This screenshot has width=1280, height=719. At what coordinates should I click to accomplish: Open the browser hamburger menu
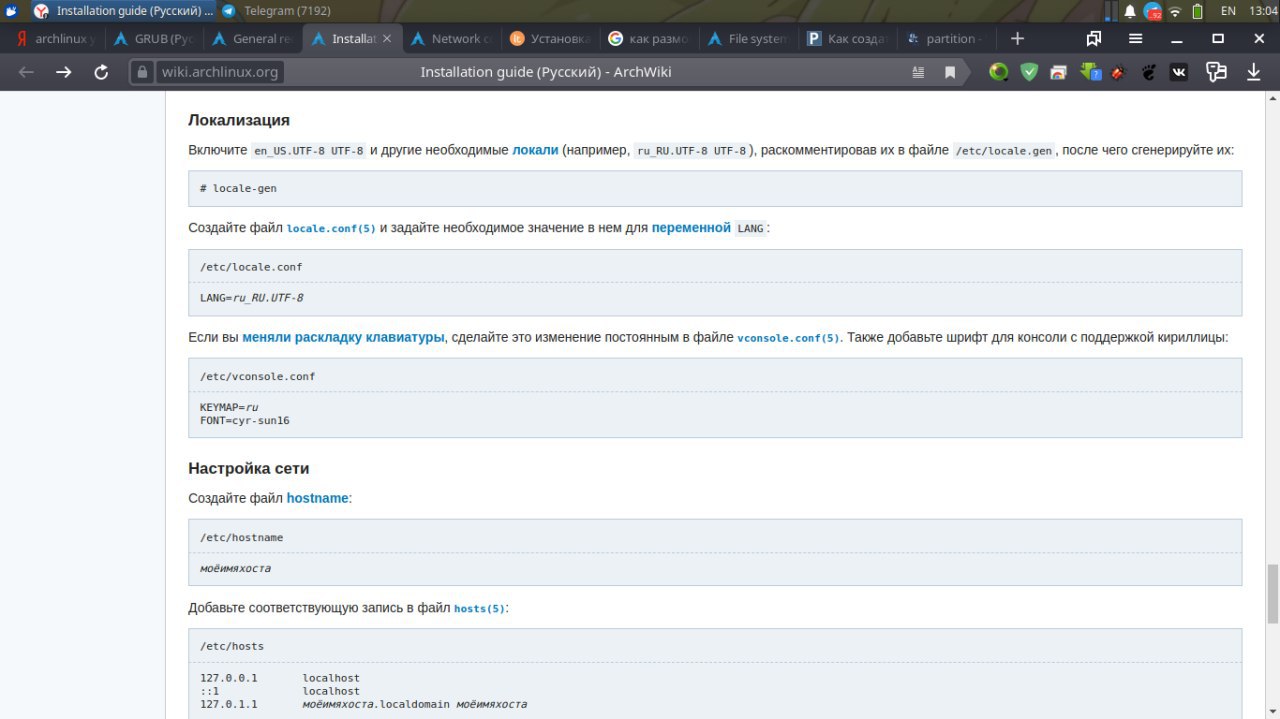tap(1136, 38)
